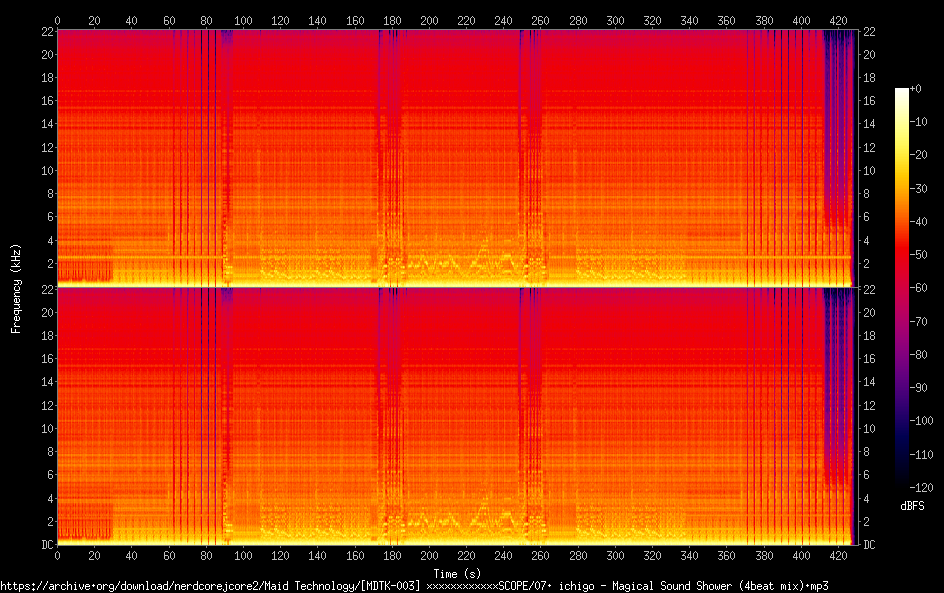Select the +0 label atop the color scale
This screenshot has width=944, height=593.
(915, 90)
